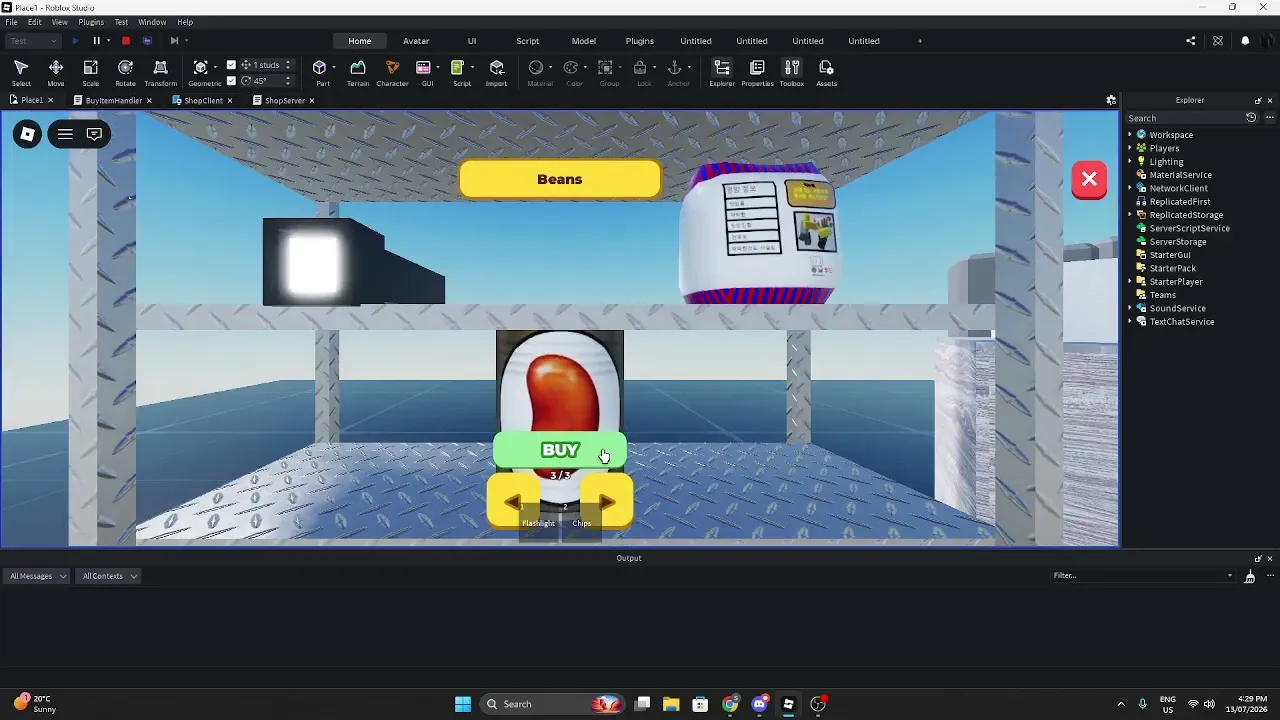Click the left arrow shop button
This screenshot has height=720, width=1280.
[x=513, y=502]
